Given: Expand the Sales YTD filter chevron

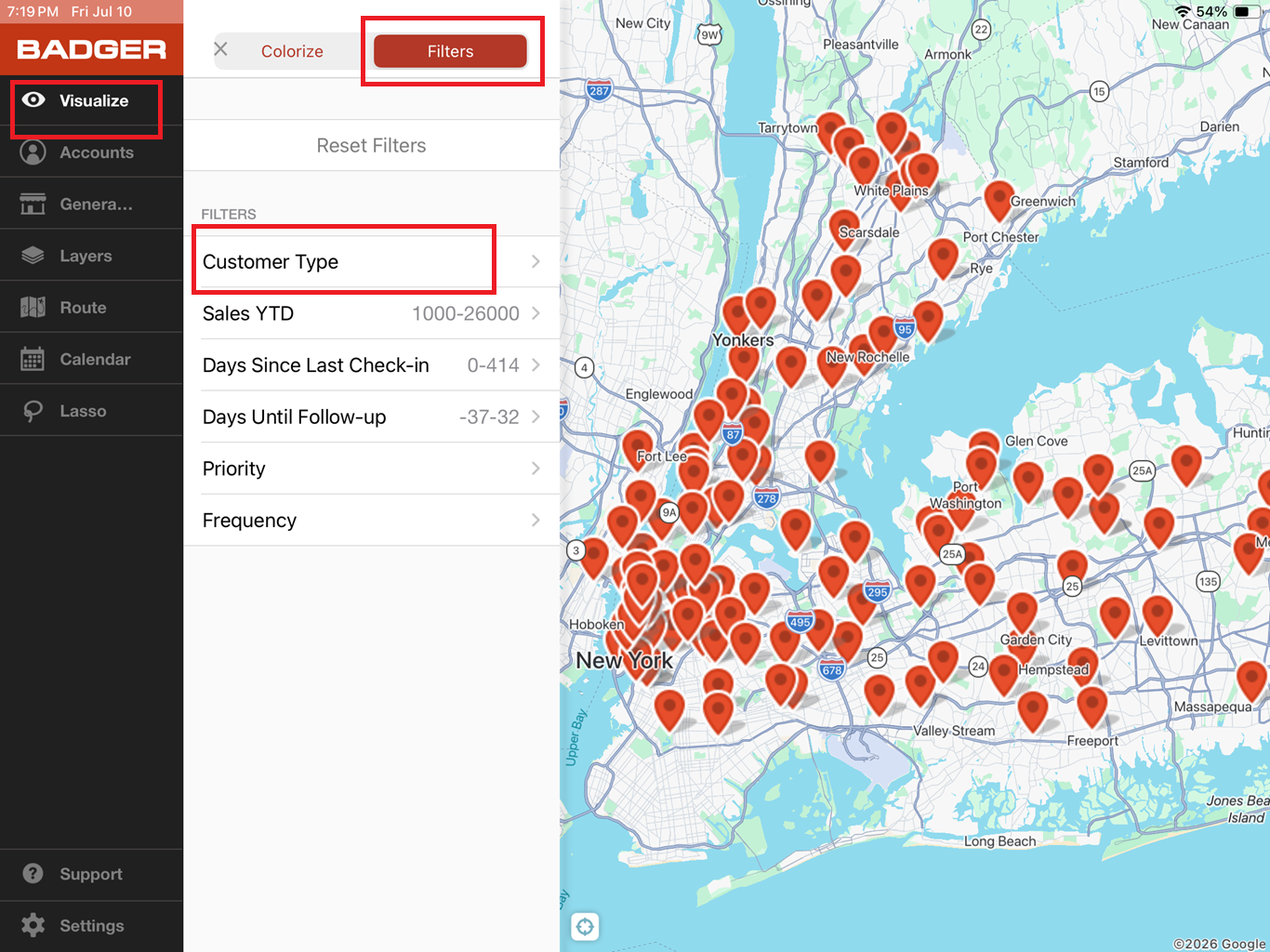Looking at the screenshot, I should [536, 313].
